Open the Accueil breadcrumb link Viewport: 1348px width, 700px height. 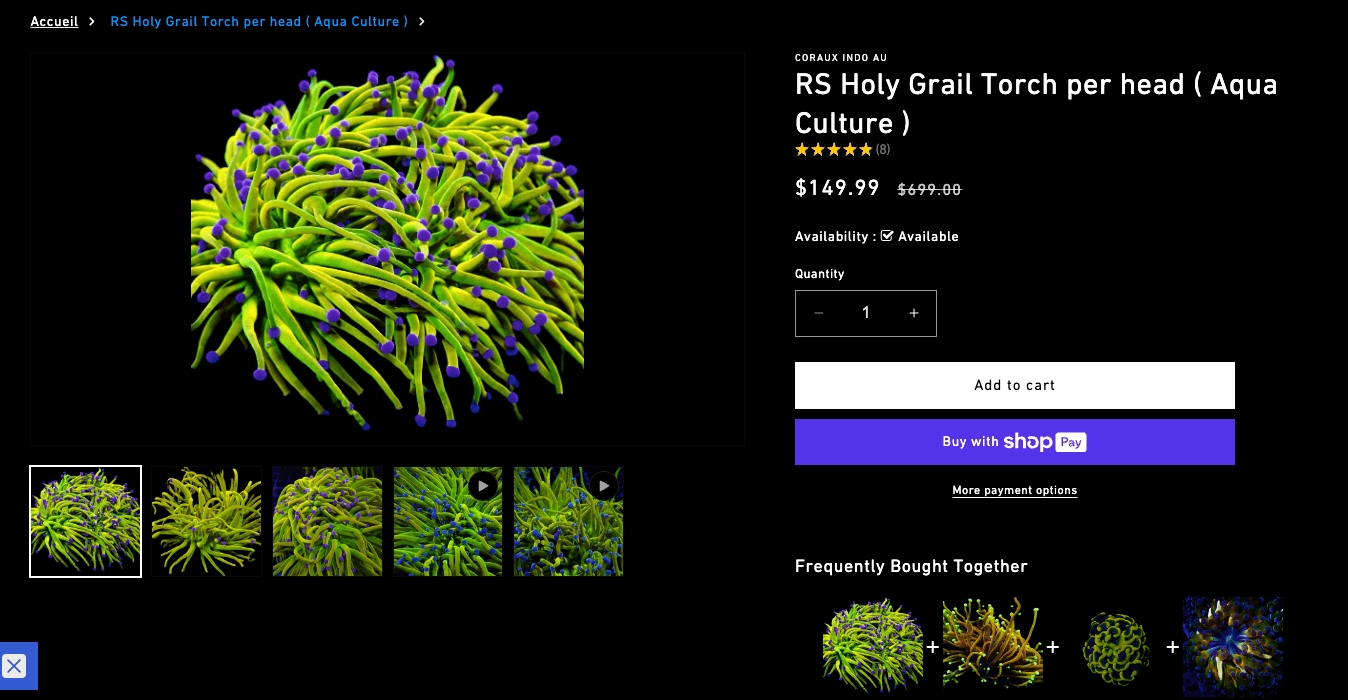(x=54, y=21)
